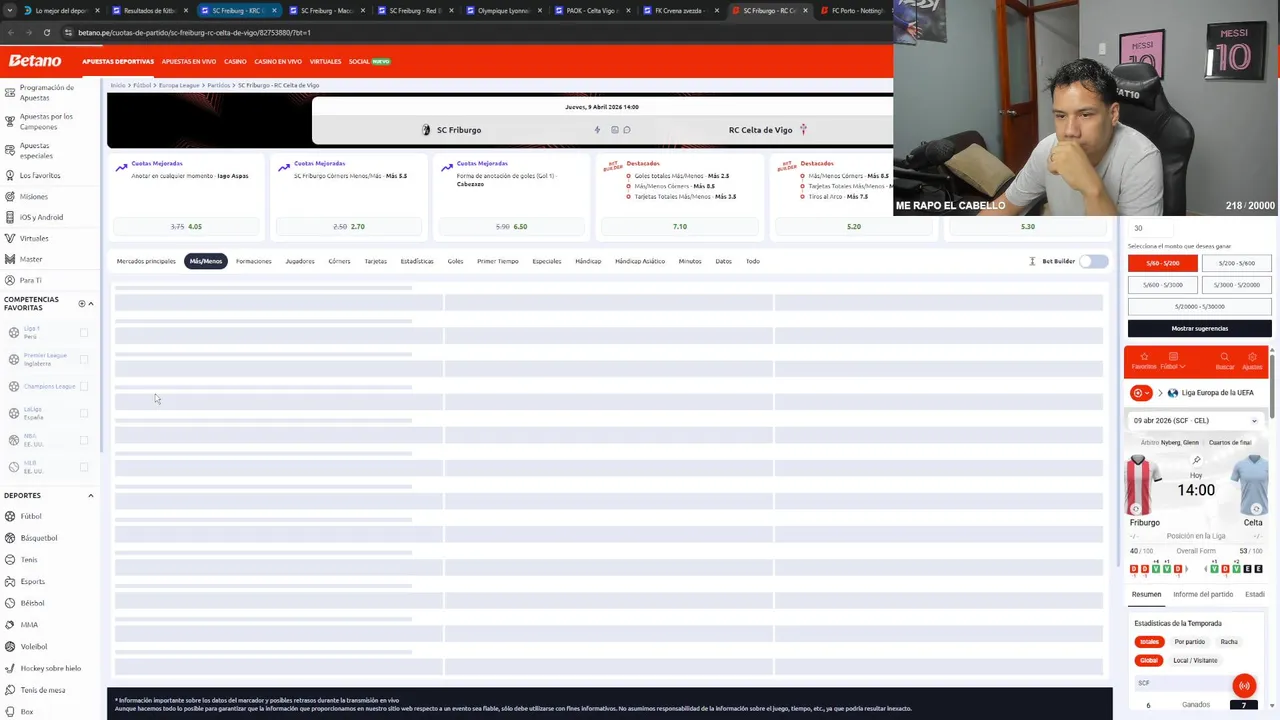The image size is (1280, 720).
Task: Toggle the Bet Builder switch
Action: click(1094, 261)
